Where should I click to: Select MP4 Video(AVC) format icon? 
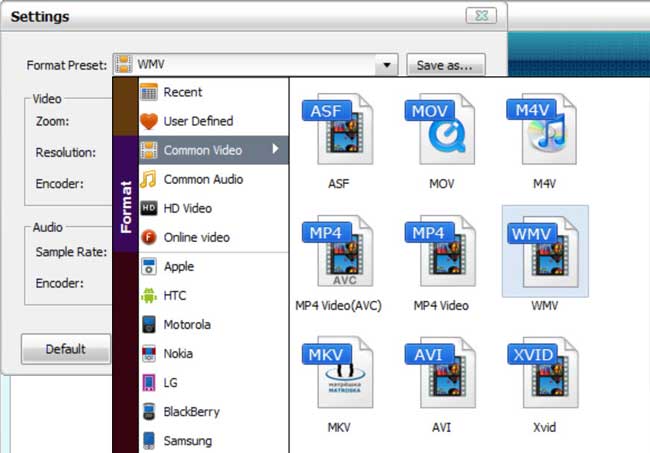338,251
